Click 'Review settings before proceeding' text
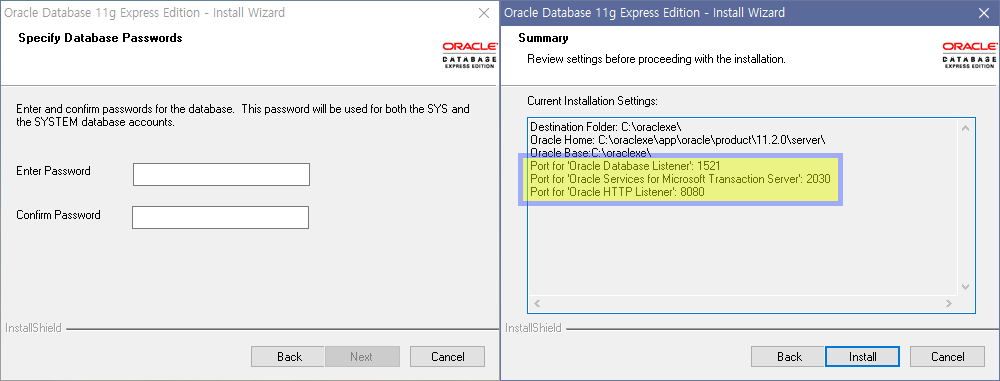 [x=656, y=59]
